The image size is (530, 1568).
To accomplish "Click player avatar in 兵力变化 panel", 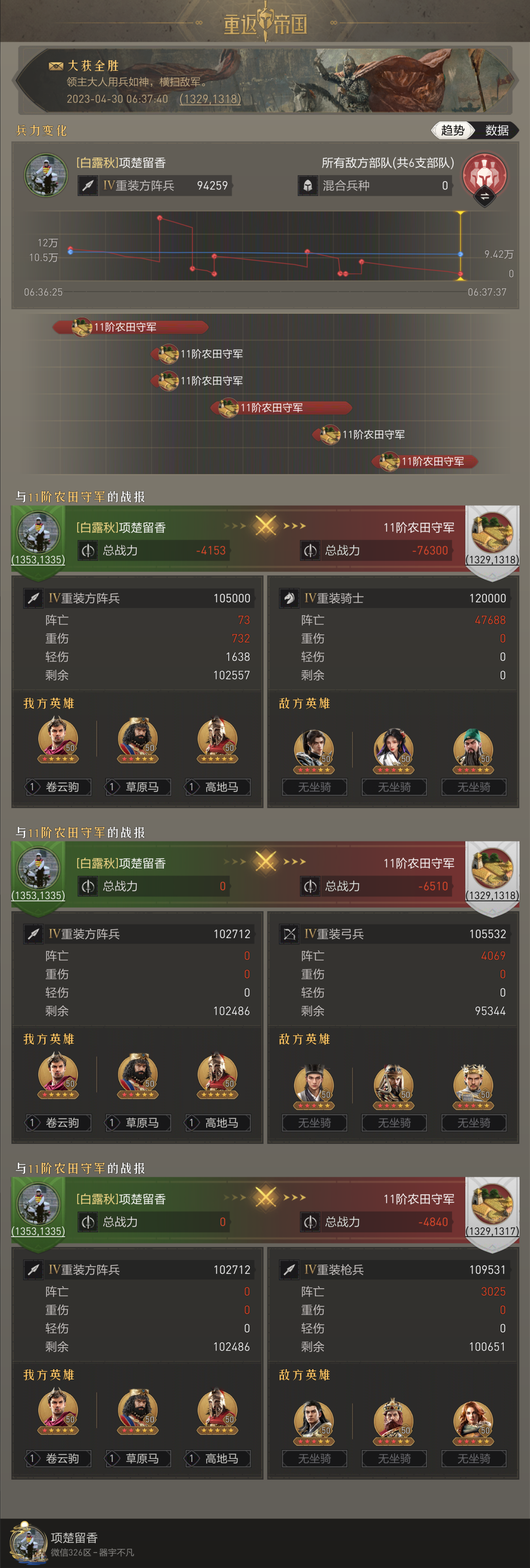I will (x=46, y=175).
